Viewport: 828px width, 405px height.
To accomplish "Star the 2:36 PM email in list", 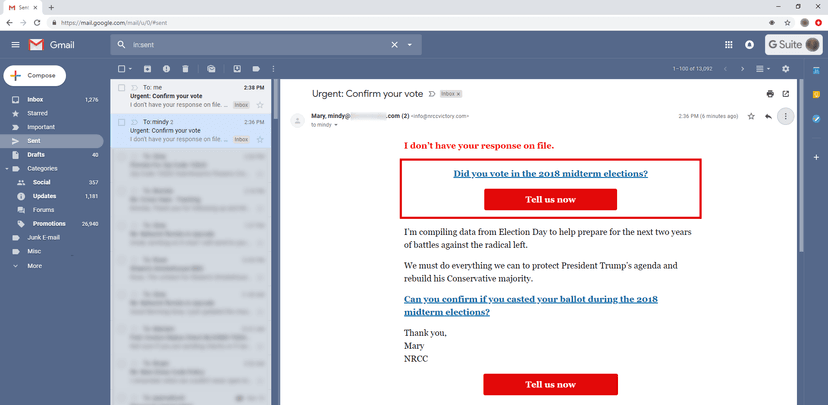I will coord(260,139).
